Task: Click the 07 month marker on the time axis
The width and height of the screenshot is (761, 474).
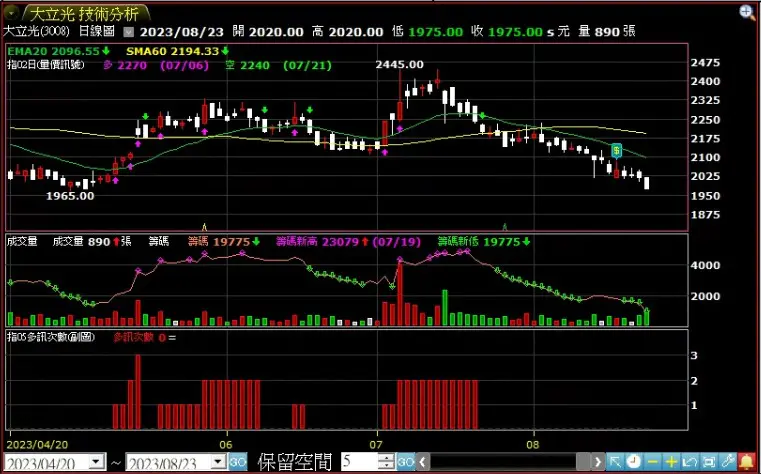Action: coord(376,444)
